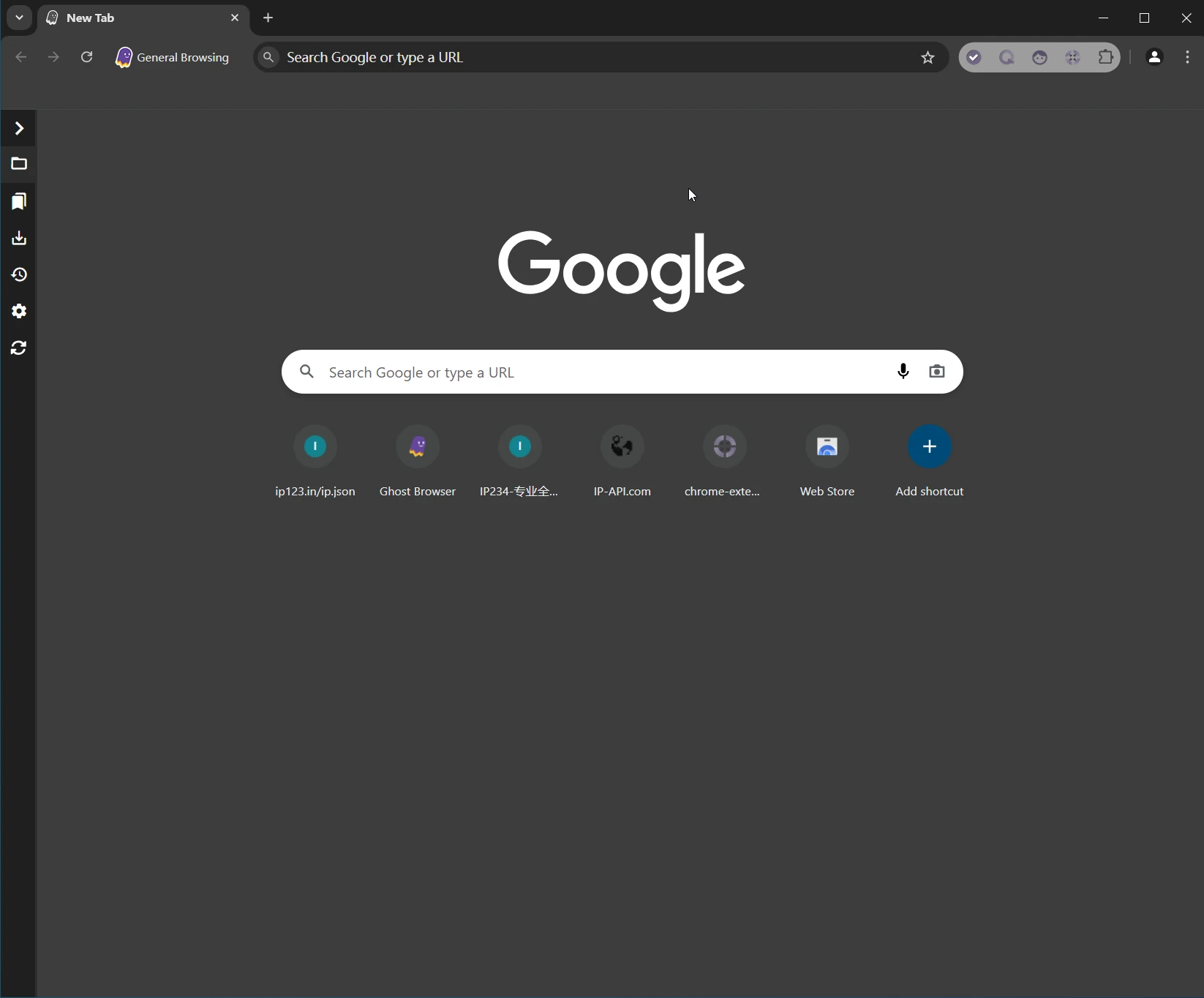
Task: Close the New Tab tab
Action: 235,18
